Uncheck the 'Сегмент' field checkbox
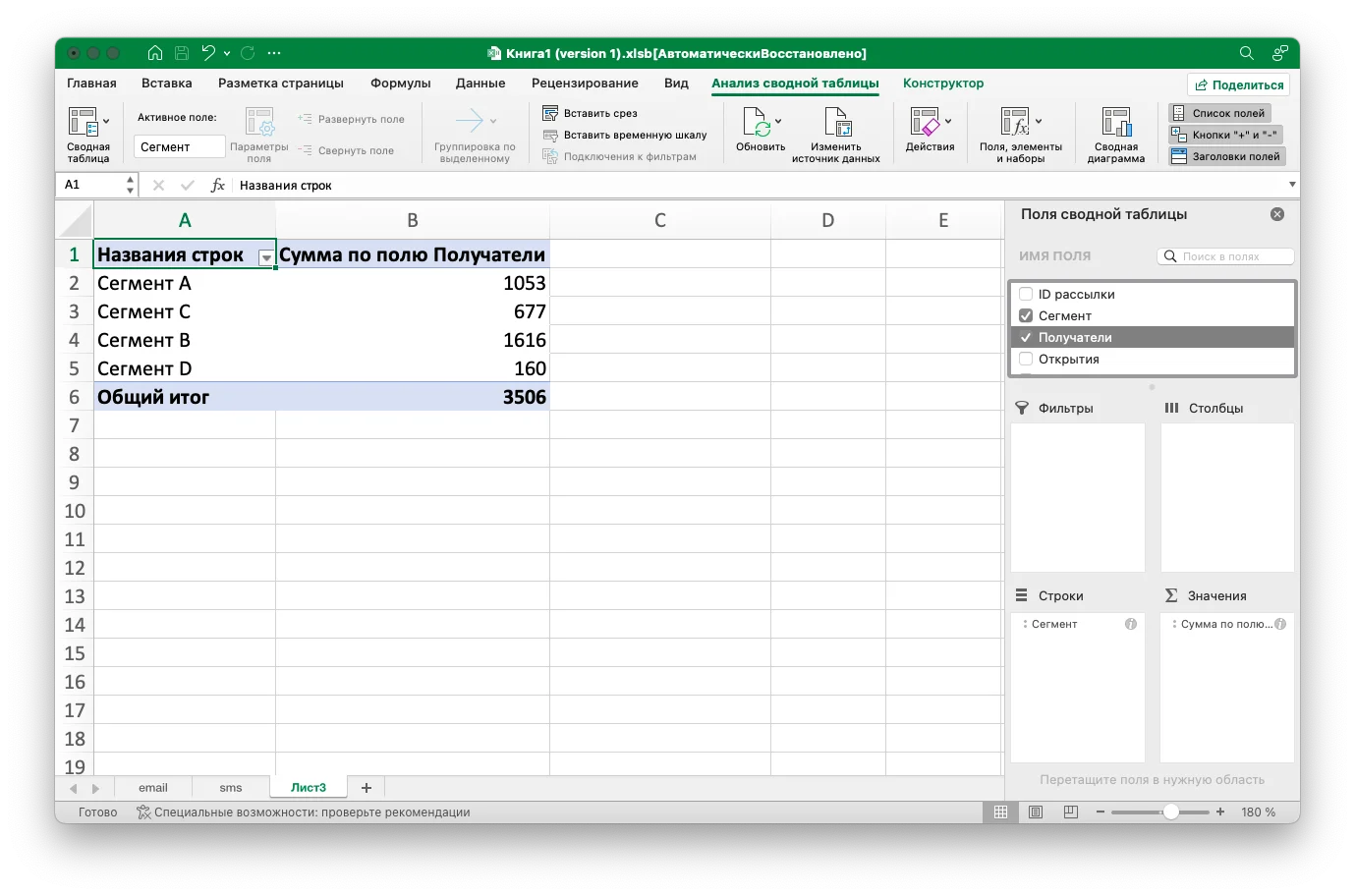 point(1026,315)
